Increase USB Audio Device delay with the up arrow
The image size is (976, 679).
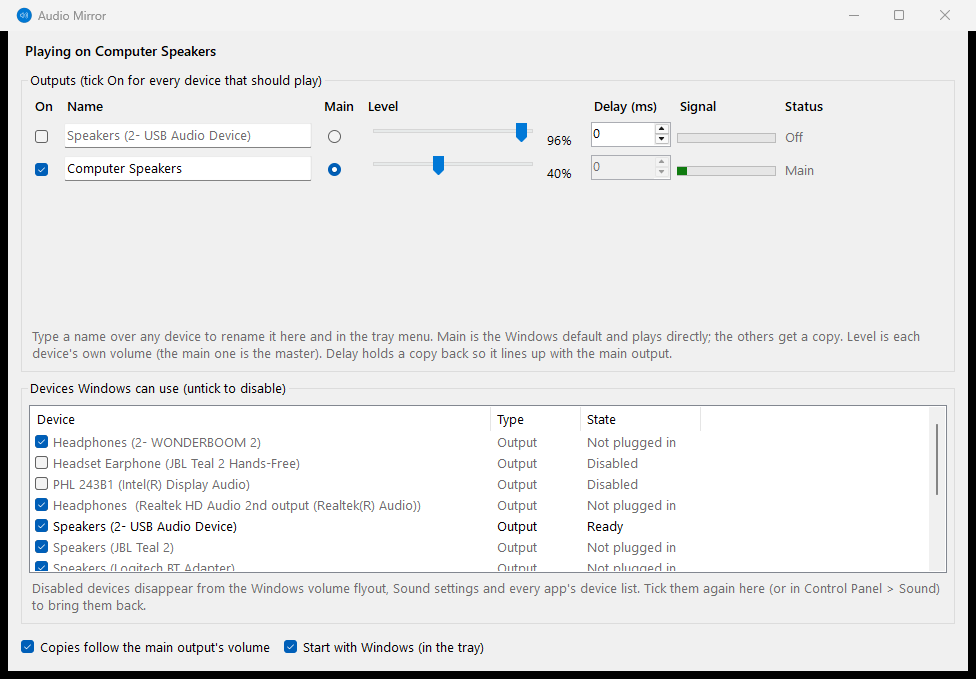coord(662,129)
